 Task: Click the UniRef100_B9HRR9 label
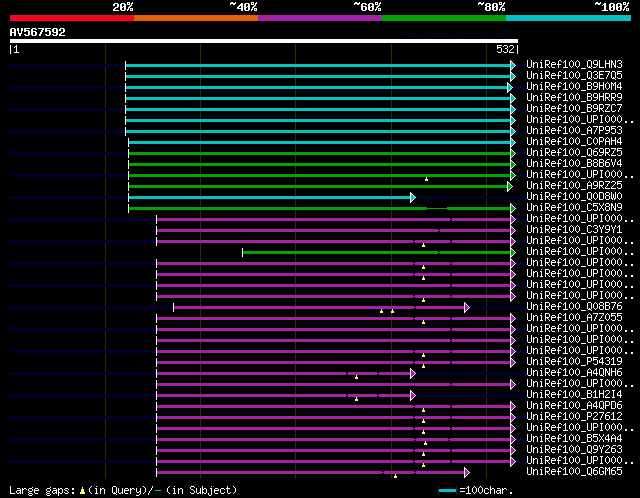(x=574, y=98)
